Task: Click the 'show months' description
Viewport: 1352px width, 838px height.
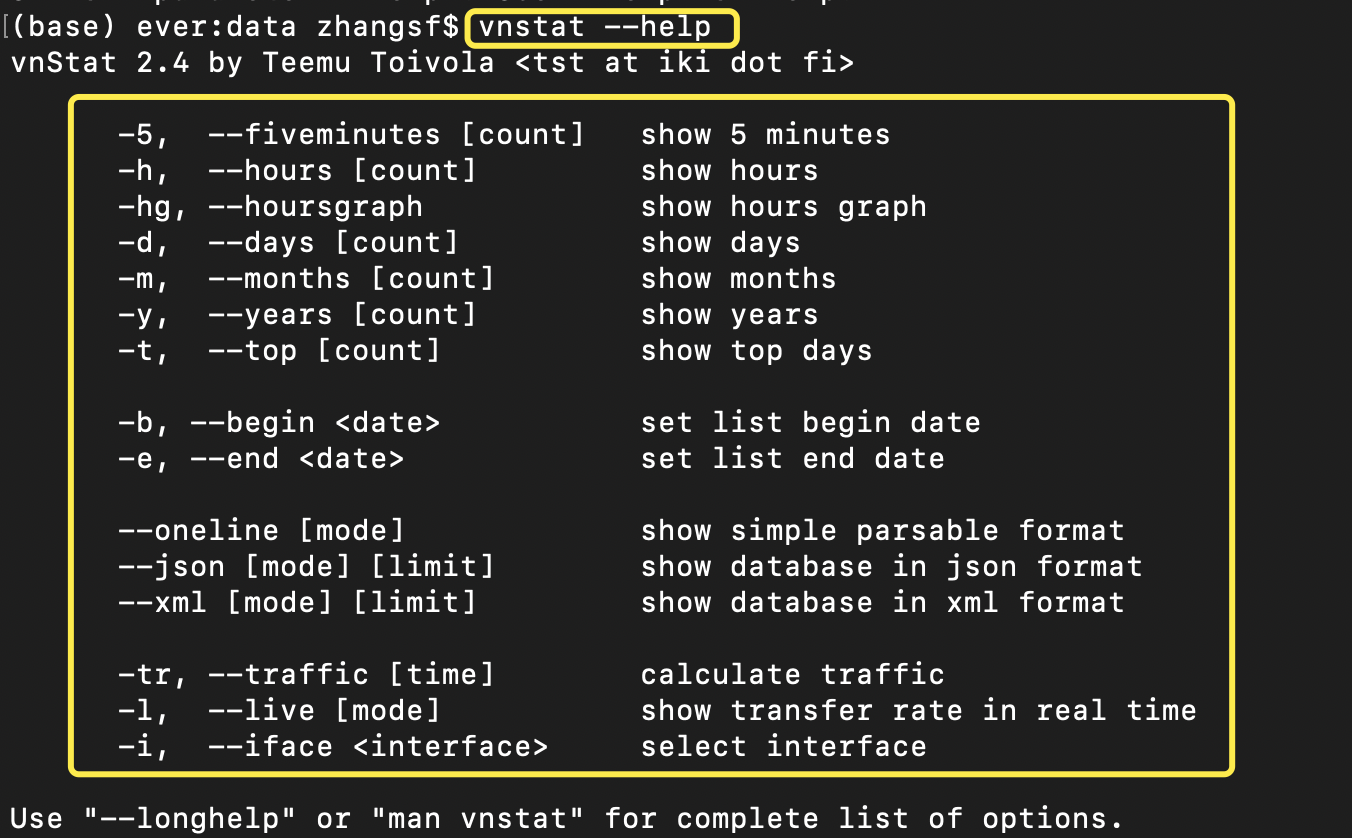Action: click(x=739, y=279)
